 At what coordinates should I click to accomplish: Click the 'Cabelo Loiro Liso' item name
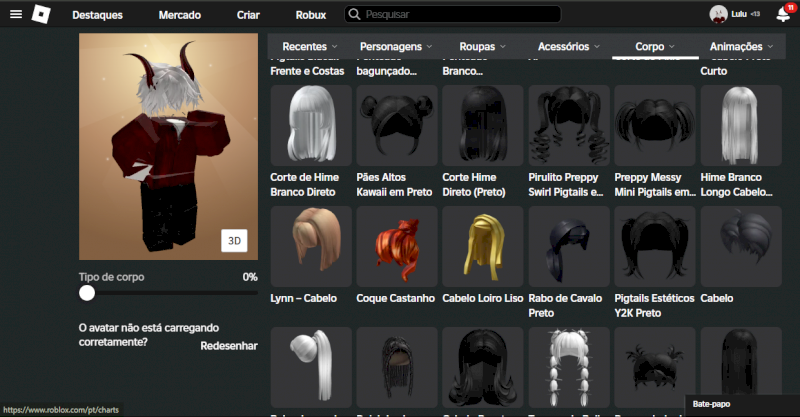(483, 298)
